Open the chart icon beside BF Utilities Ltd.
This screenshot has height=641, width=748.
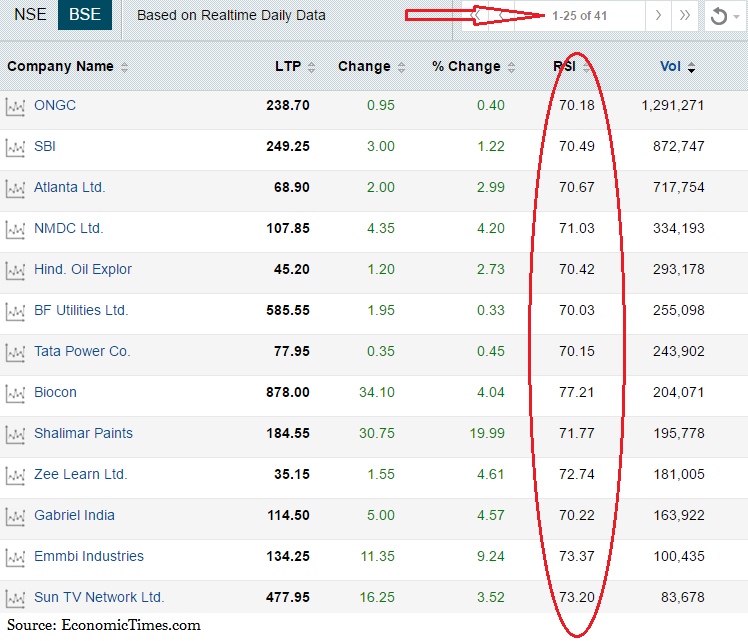tap(15, 312)
